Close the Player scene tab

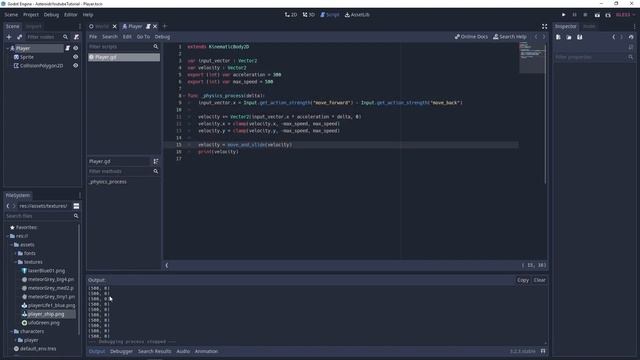pos(155,27)
